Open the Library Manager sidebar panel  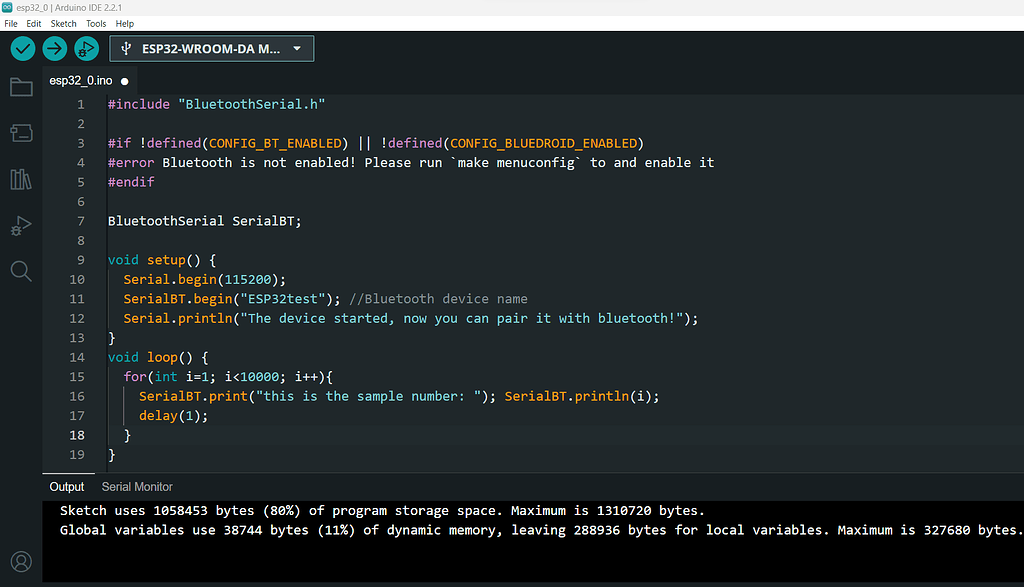click(21, 179)
